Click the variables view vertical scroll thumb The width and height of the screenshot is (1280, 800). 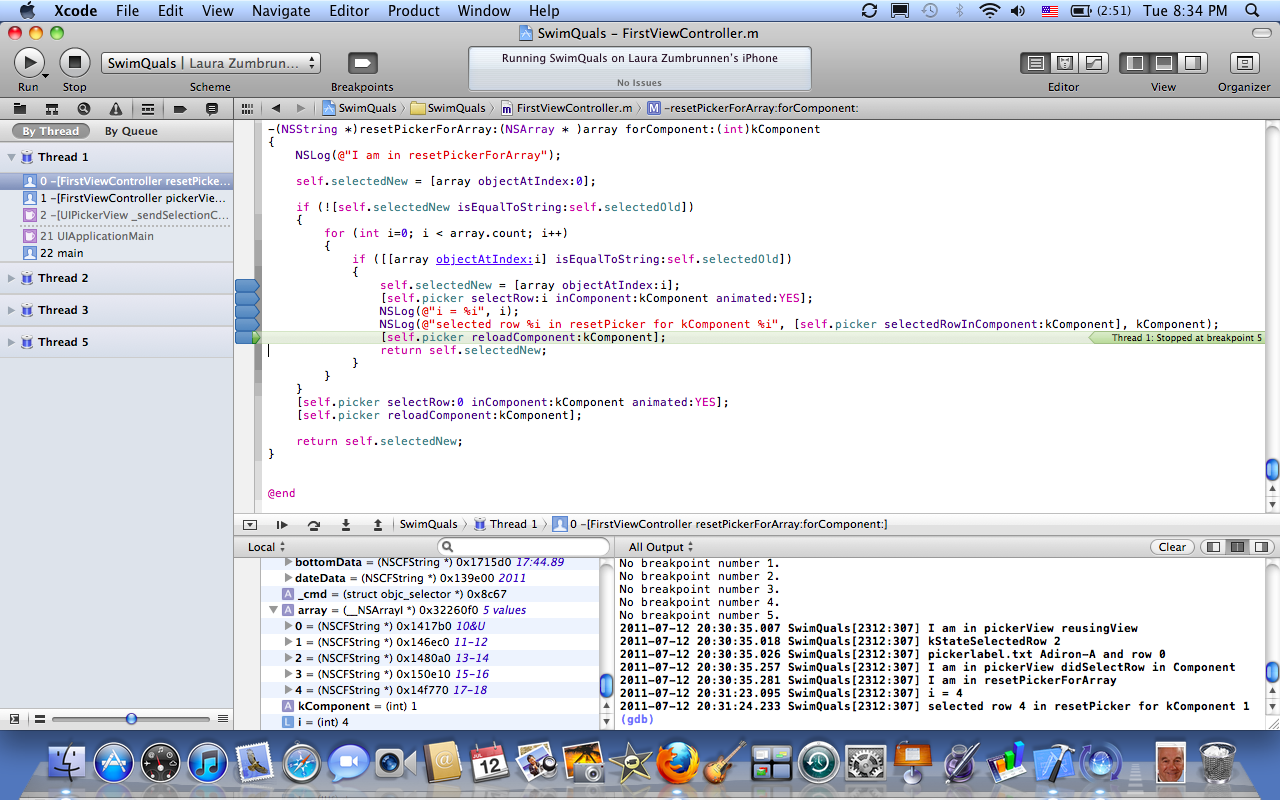pyautogui.click(x=606, y=685)
